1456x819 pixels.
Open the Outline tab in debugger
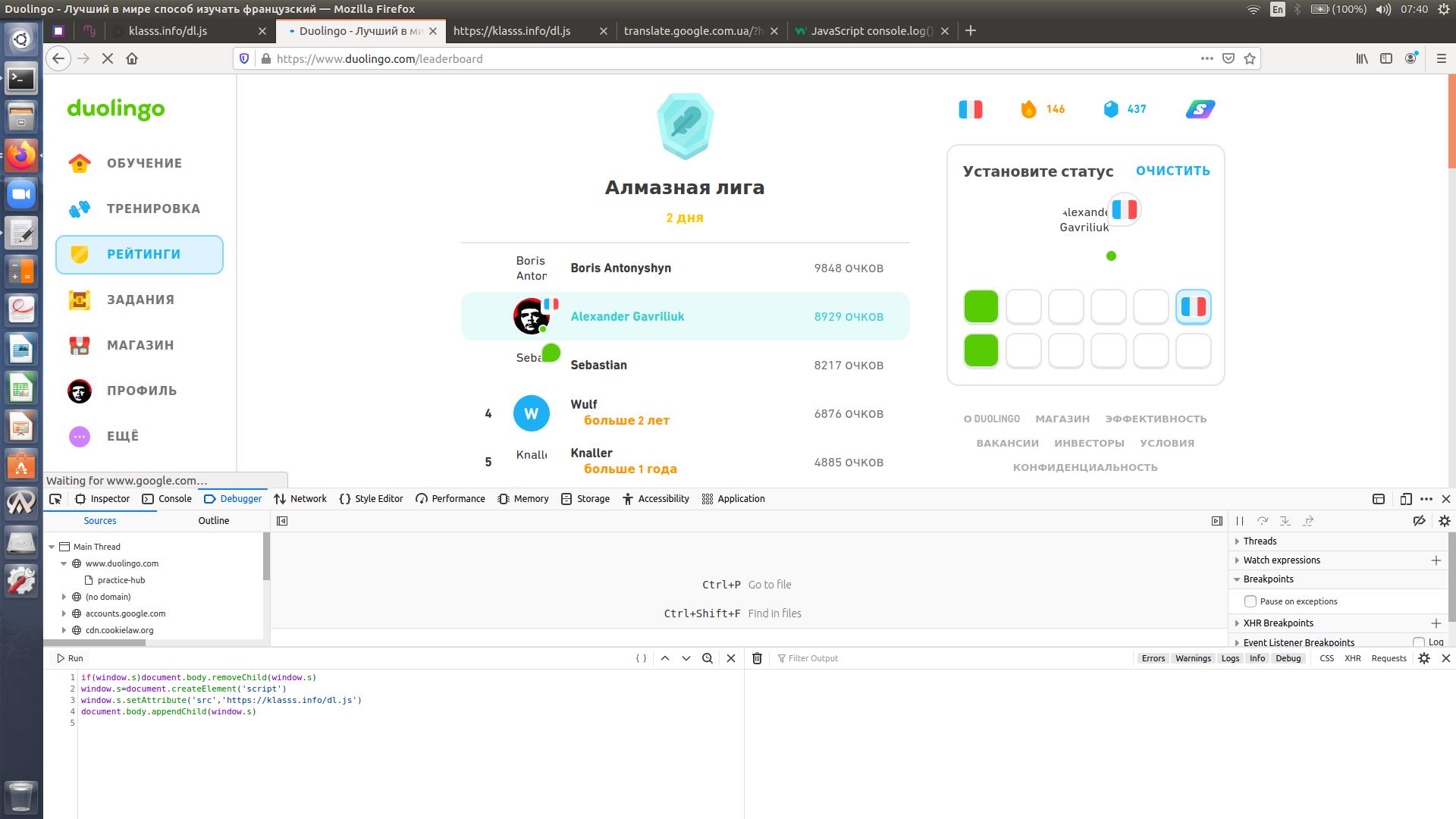coord(213,521)
